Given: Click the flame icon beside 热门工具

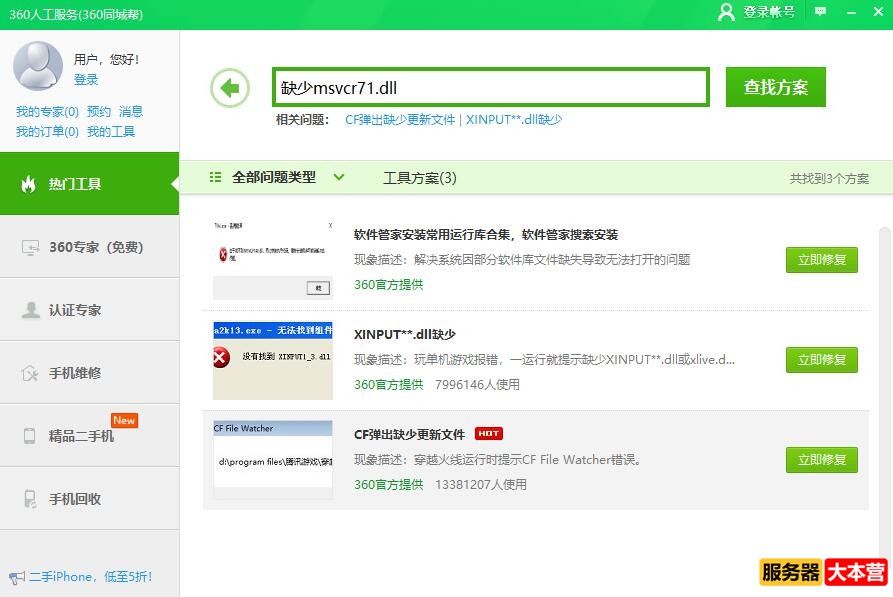Looking at the screenshot, I should coord(28,184).
